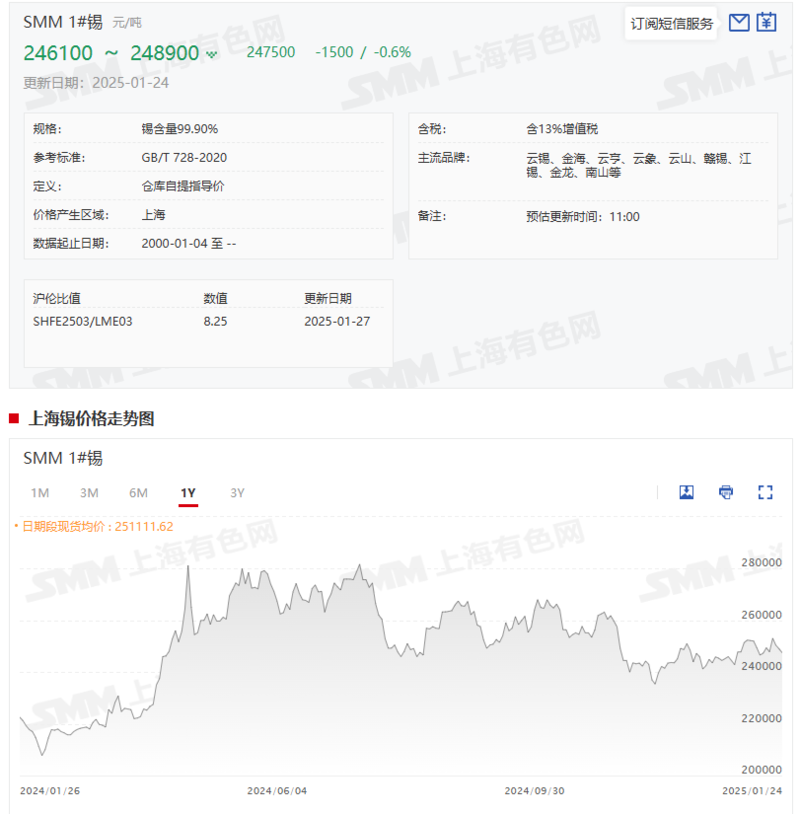
Task: Click the SMM 1#锡 chart title
Action: [63, 458]
